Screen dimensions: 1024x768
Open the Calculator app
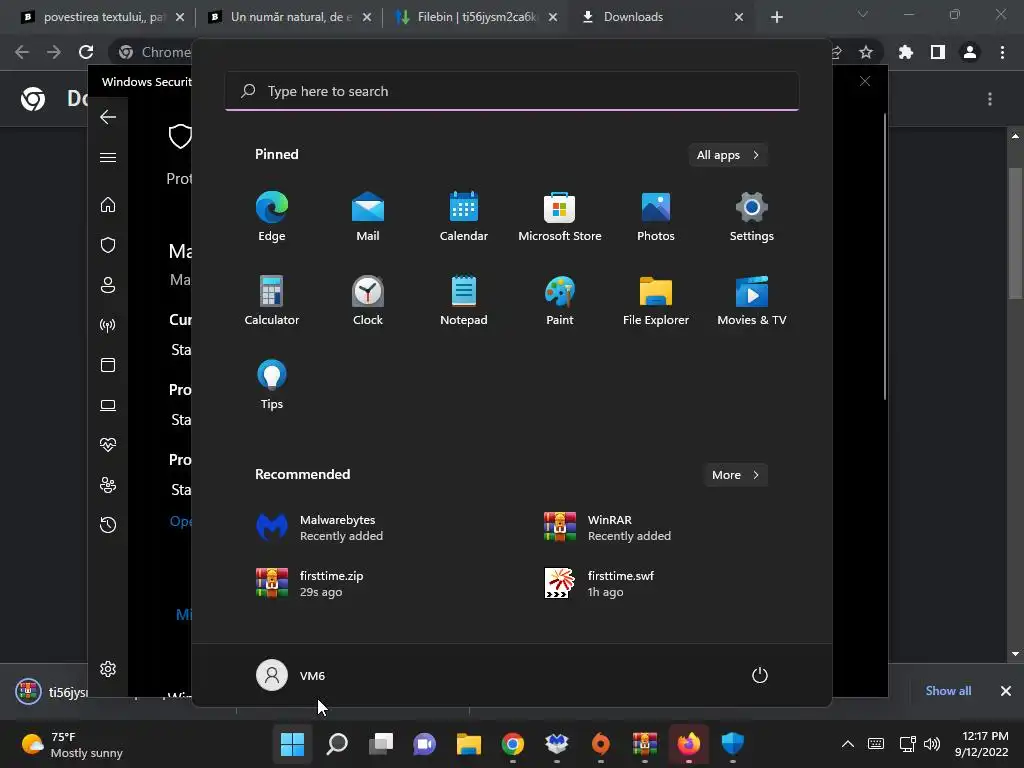(x=272, y=300)
